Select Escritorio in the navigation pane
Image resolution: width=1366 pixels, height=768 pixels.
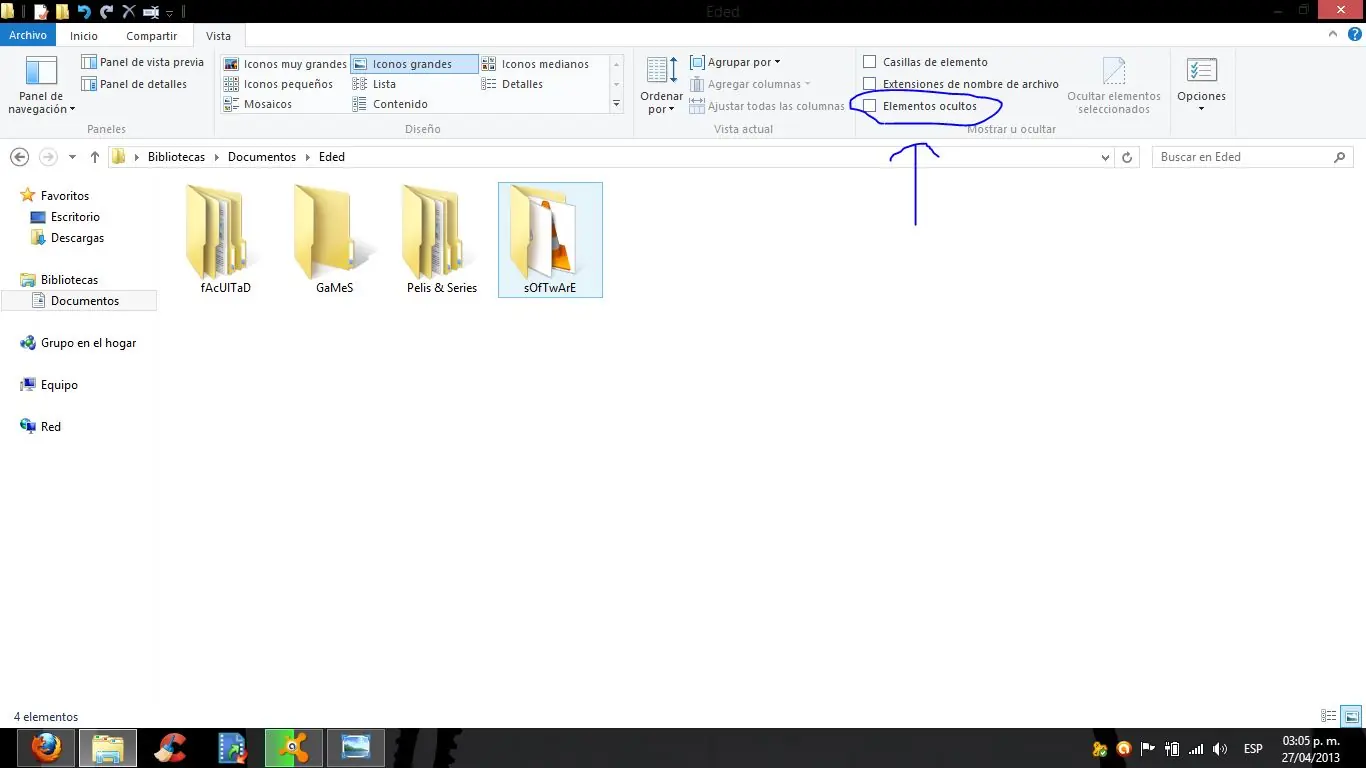click(75, 217)
